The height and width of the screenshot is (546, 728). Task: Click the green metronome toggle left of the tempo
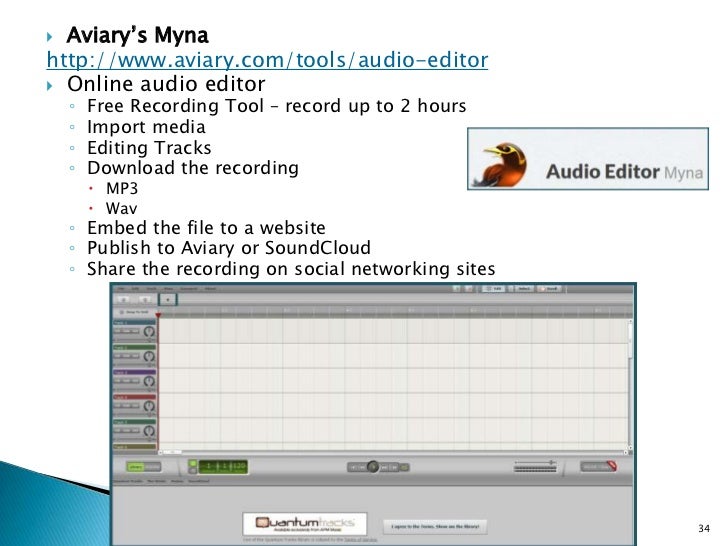(x=192, y=463)
